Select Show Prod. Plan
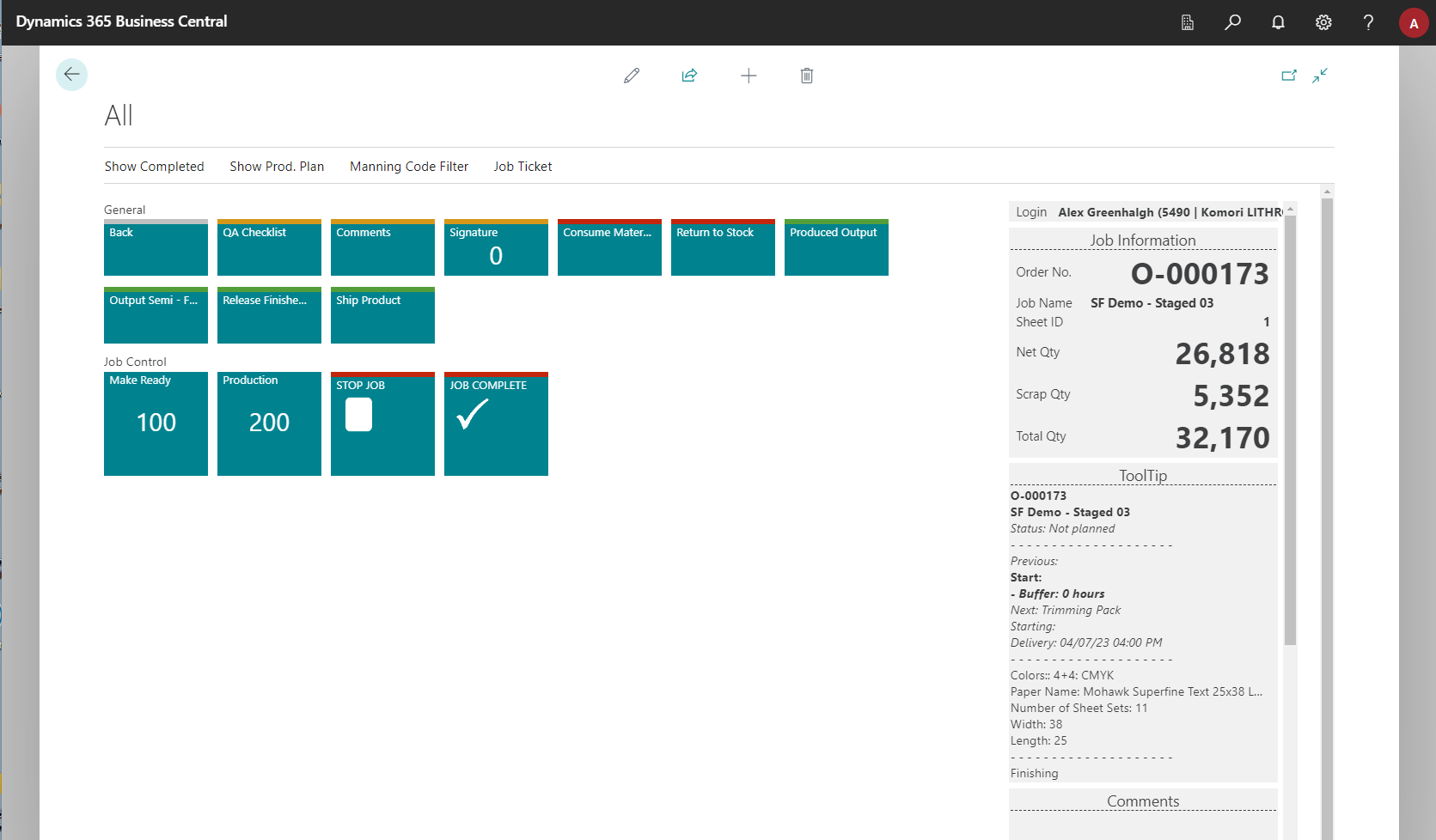Viewport: 1436px width, 840px height. point(277,166)
